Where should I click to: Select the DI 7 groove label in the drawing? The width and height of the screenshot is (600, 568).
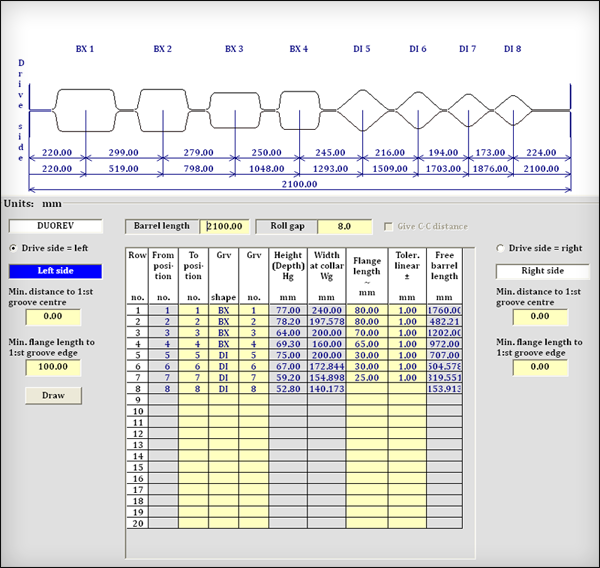point(468,49)
